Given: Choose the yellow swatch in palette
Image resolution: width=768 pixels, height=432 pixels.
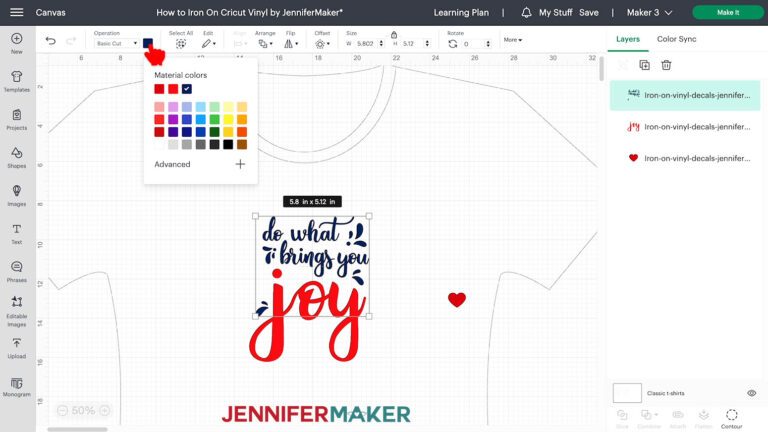Looking at the screenshot, I should coord(228,119).
